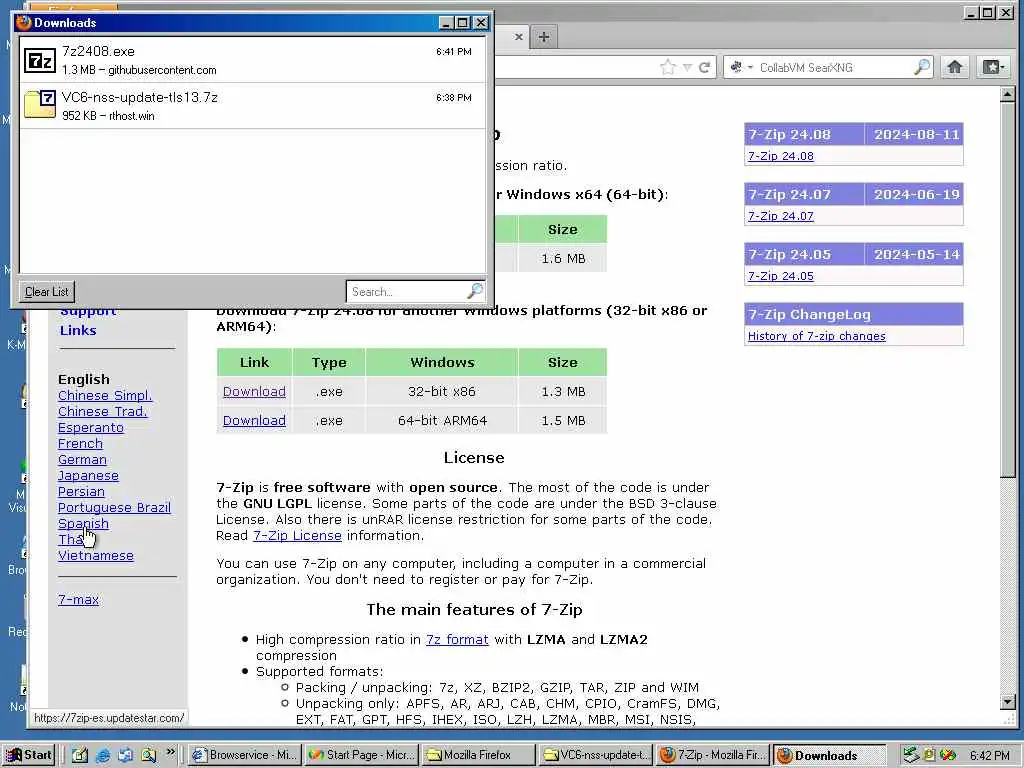Screen dimensions: 1024x768
Task: Open a new tab with plus button
Action: 543,37
